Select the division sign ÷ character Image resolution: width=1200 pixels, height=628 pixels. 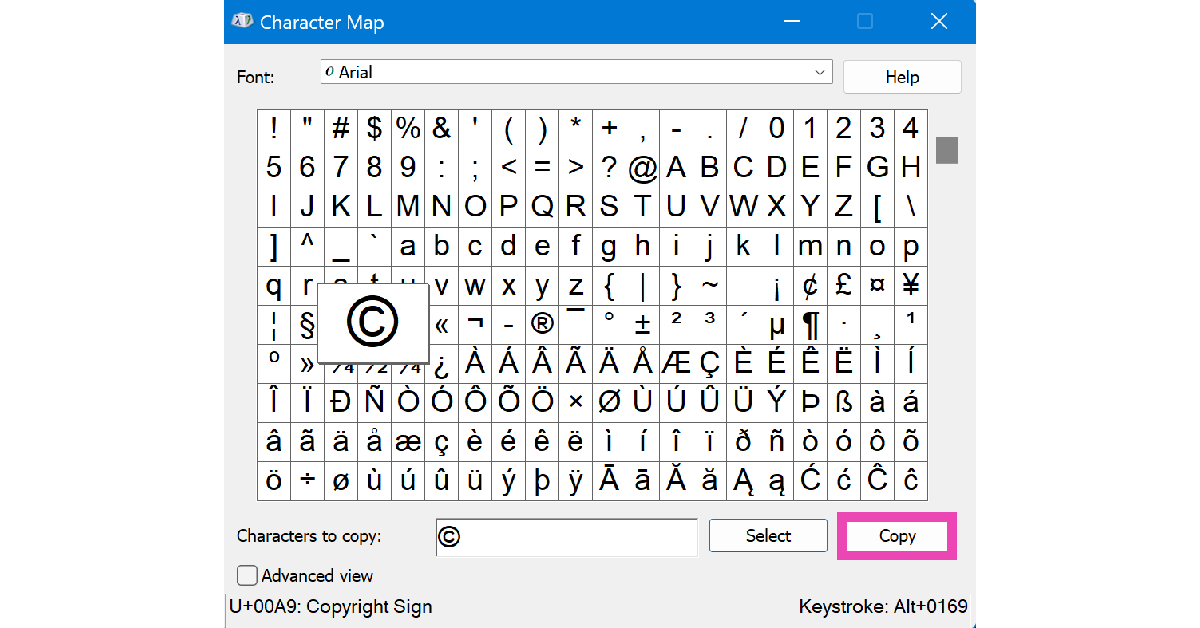pyautogui.click(x=307, y=480)
